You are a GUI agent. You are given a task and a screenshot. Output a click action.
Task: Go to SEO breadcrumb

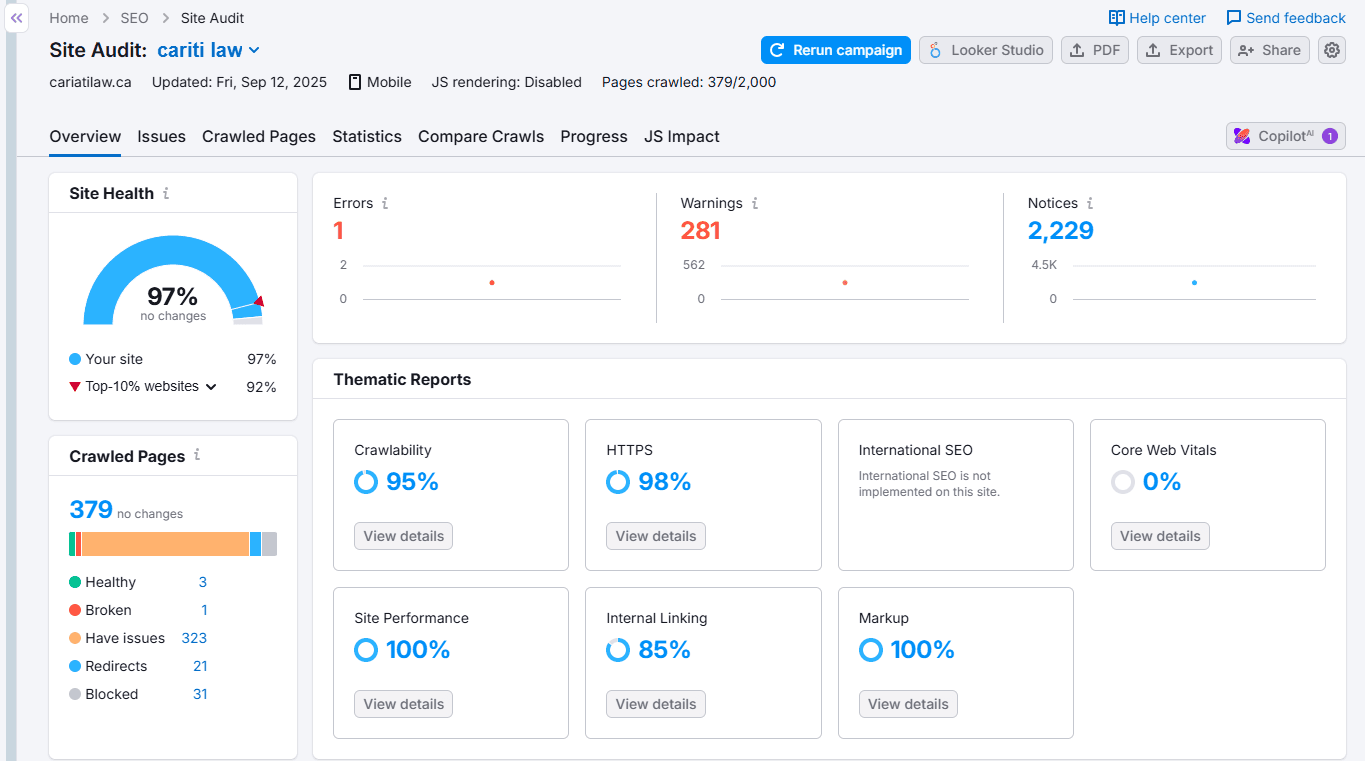point(134,18)
